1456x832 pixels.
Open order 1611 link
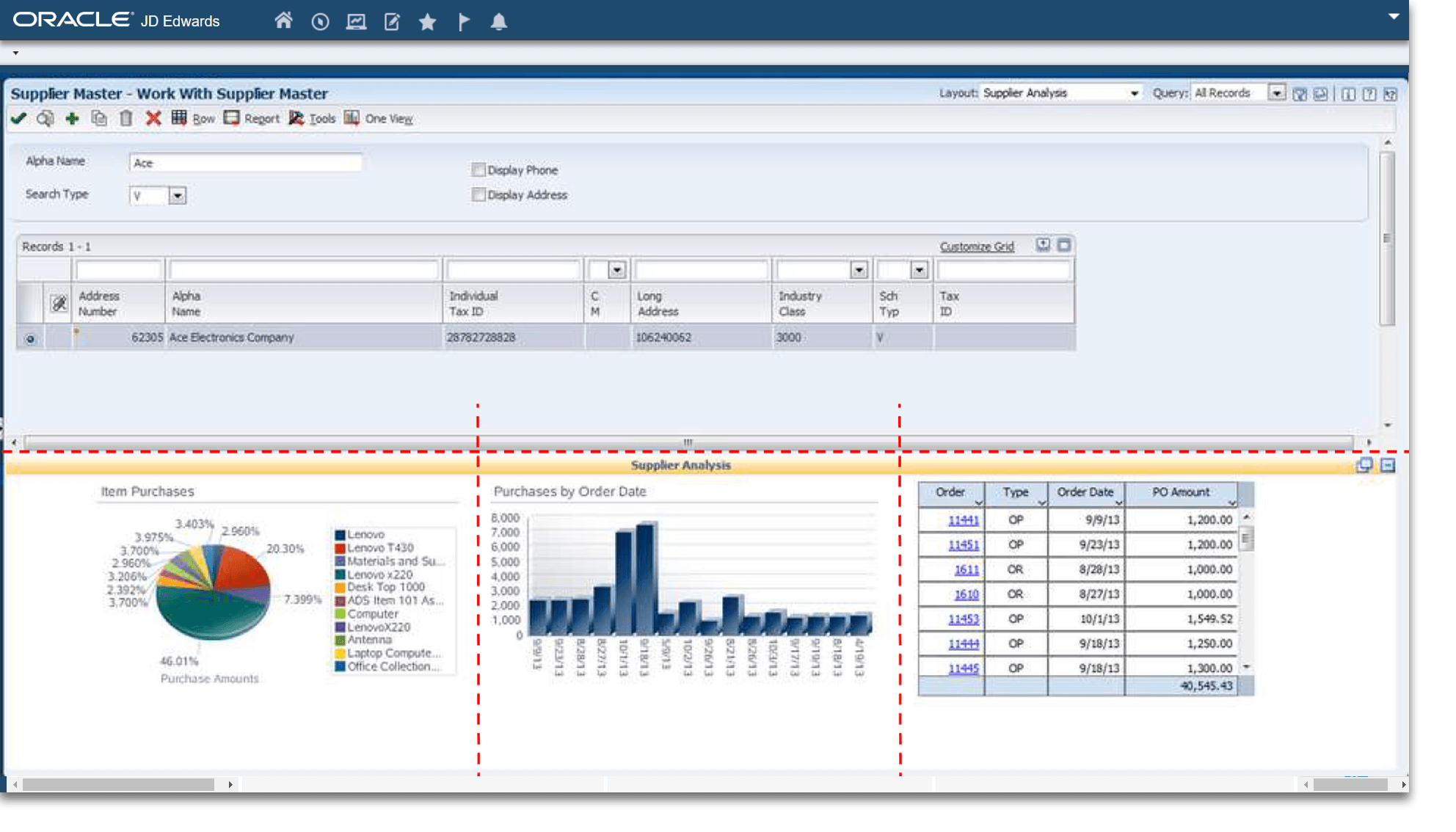coord(967,570)
